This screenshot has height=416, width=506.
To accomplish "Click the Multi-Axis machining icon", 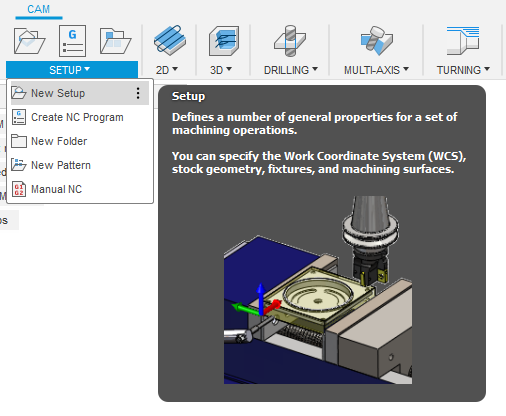I will 377,41.
